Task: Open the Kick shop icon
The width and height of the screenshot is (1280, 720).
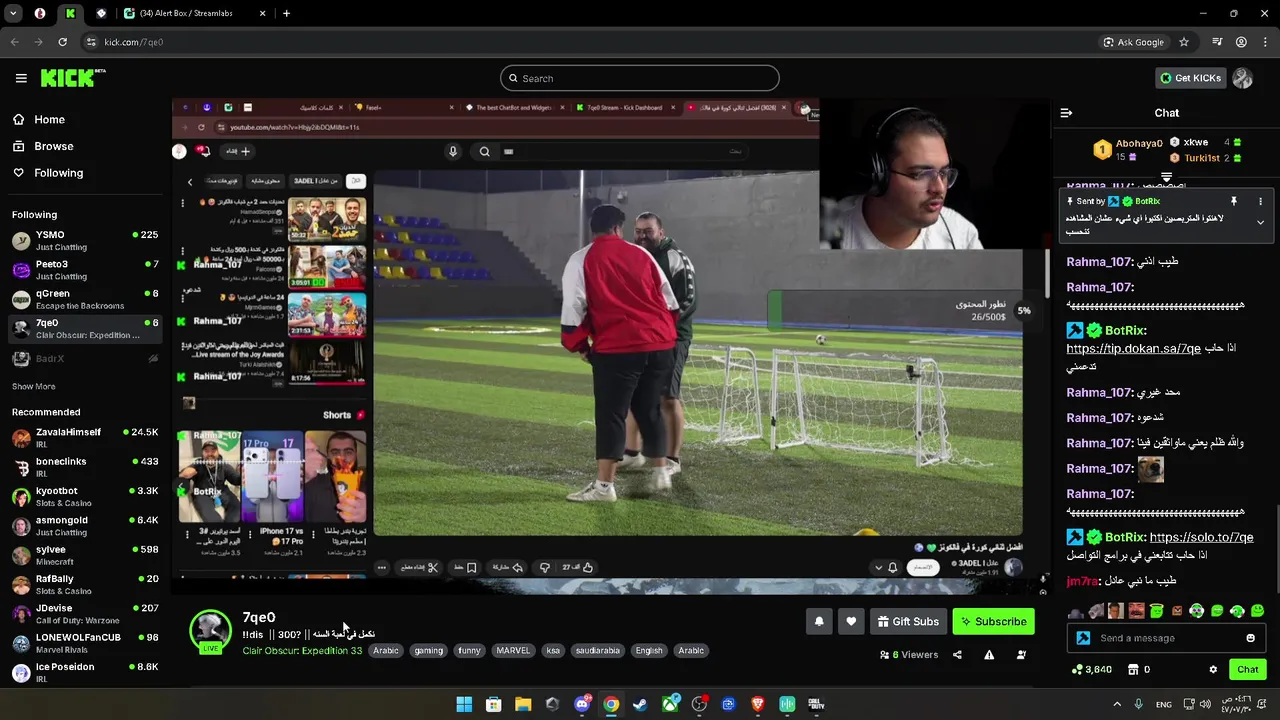Action: click(x=1133, y=670)
